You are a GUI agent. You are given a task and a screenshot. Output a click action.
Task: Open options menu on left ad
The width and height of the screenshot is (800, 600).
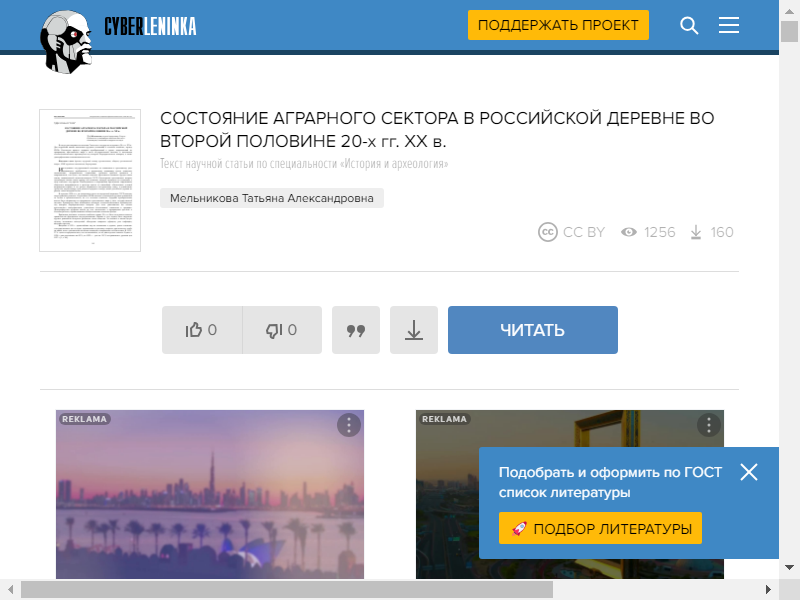click(x=348, y=425)
